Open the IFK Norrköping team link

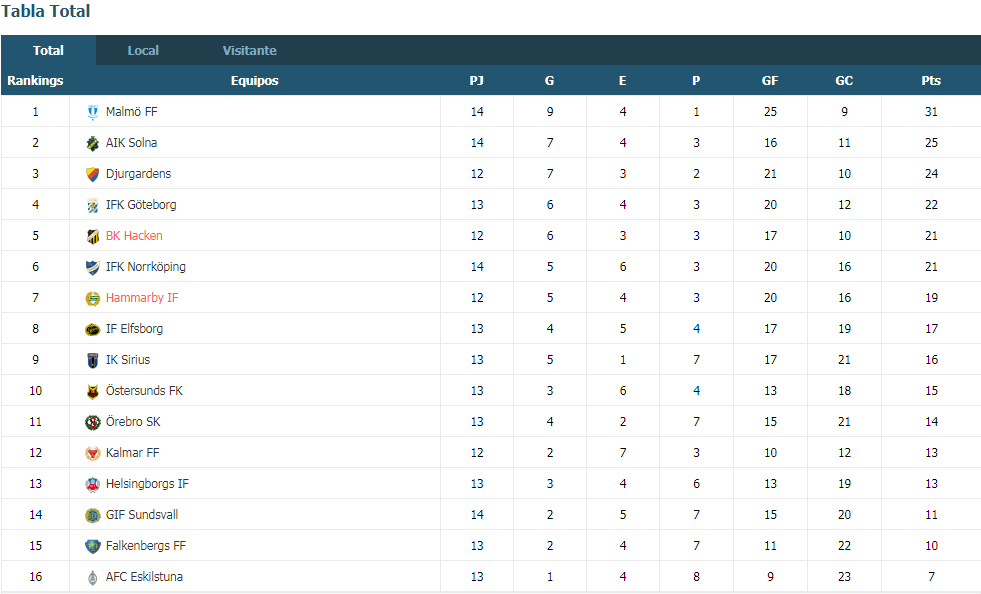(146, 267)
